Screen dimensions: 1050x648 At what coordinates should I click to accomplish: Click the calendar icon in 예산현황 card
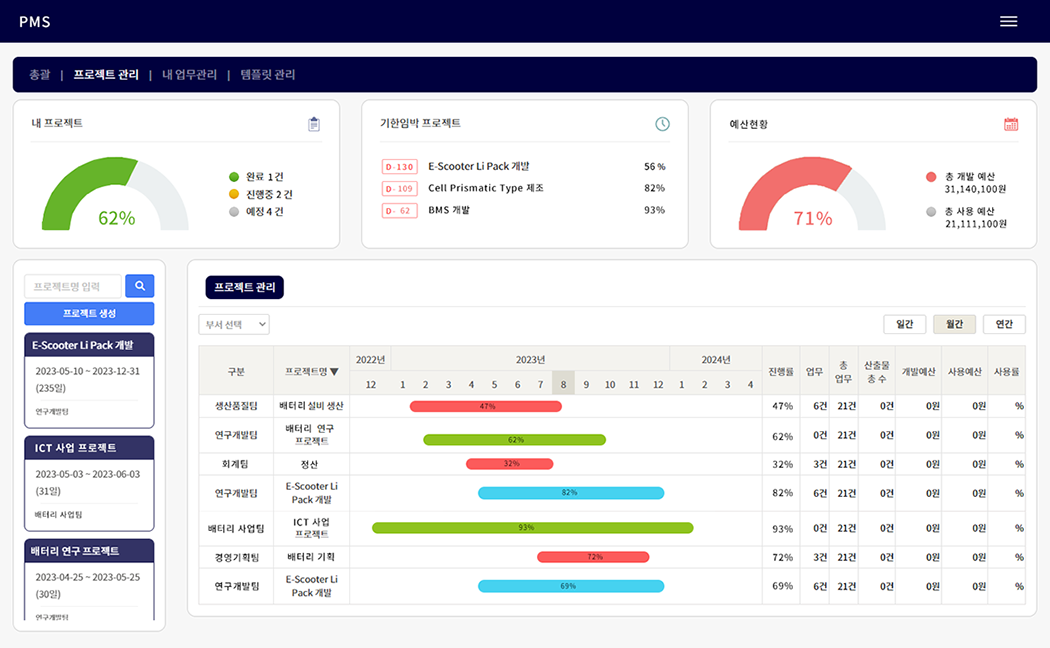point(1011,124)
